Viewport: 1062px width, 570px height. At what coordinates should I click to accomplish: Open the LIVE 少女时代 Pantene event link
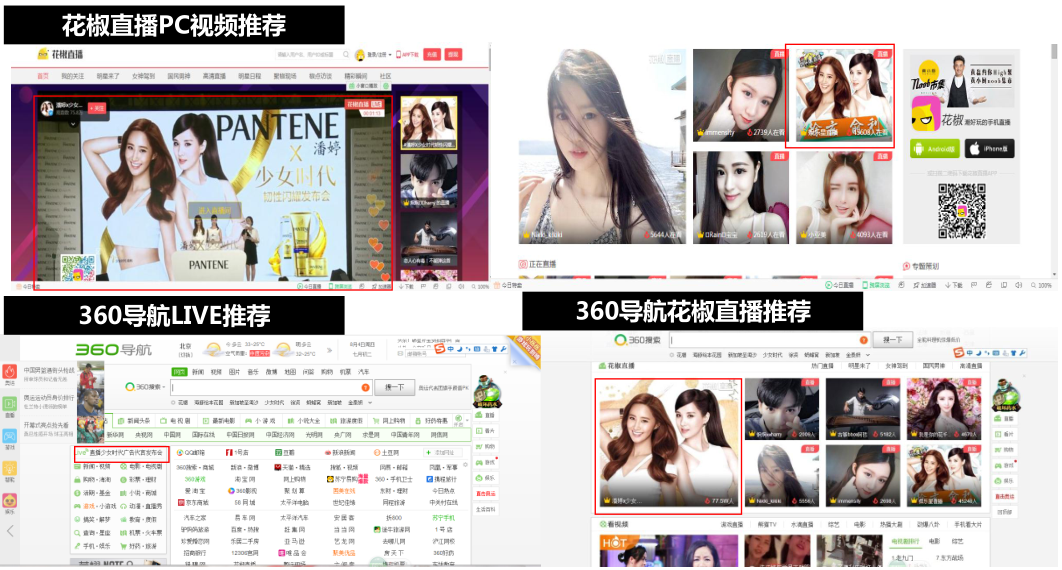pos(118,452)
